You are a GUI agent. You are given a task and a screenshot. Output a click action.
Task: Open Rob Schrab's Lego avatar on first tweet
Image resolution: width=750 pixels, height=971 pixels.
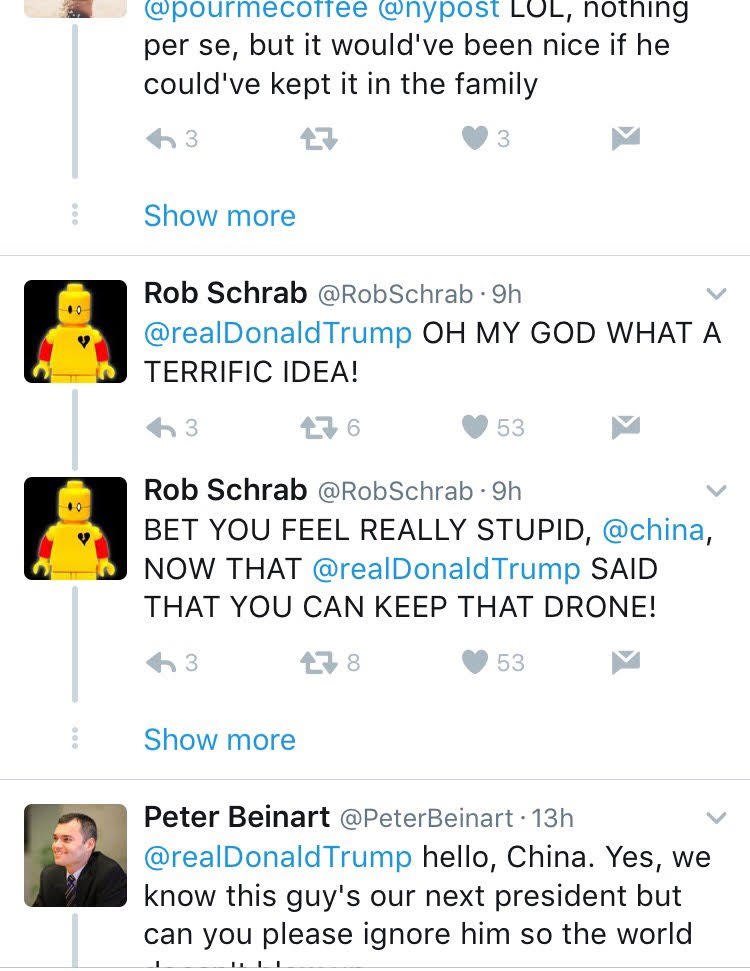point(75,331)
